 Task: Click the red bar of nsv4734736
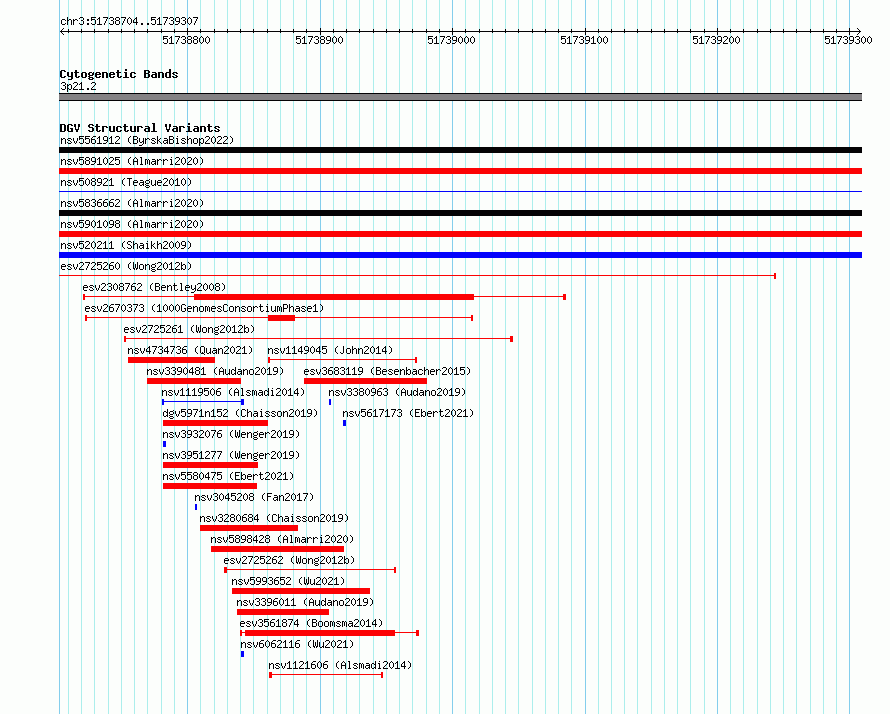[x=171, y=360]
